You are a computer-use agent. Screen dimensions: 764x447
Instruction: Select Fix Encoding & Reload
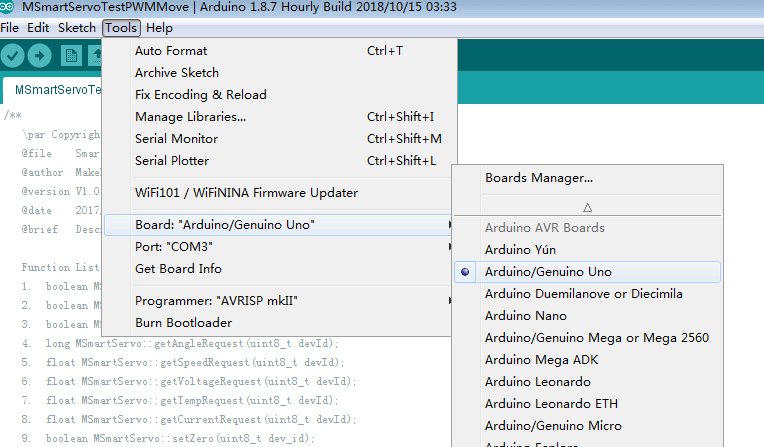(x=278, y=95)
